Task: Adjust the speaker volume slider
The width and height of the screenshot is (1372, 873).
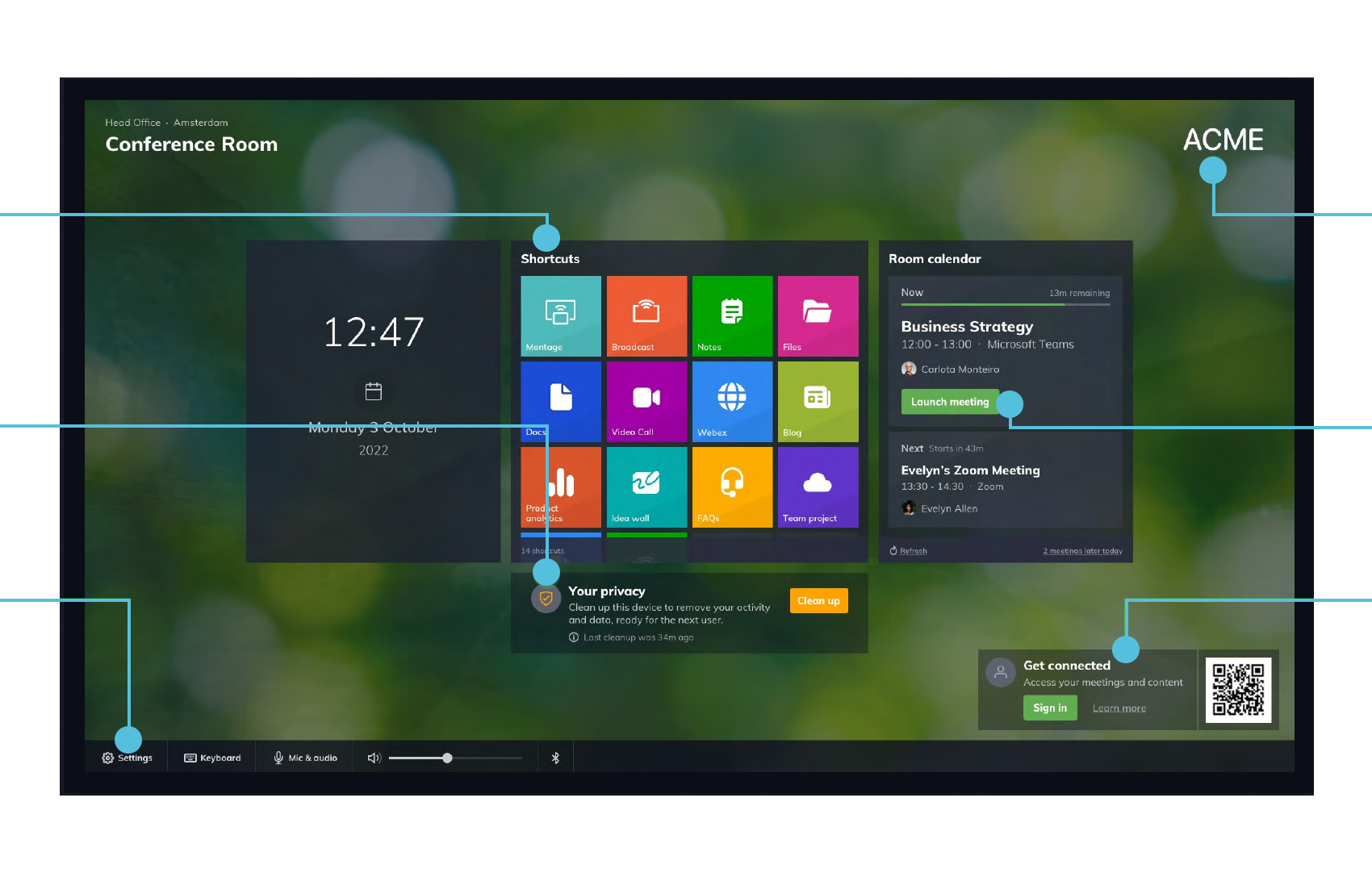Action: click(447, 757)
